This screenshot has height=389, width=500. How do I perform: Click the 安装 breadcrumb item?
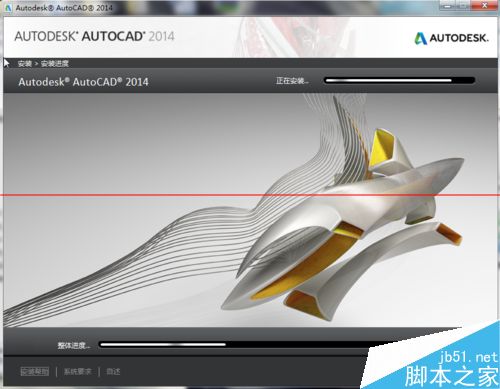25,64
